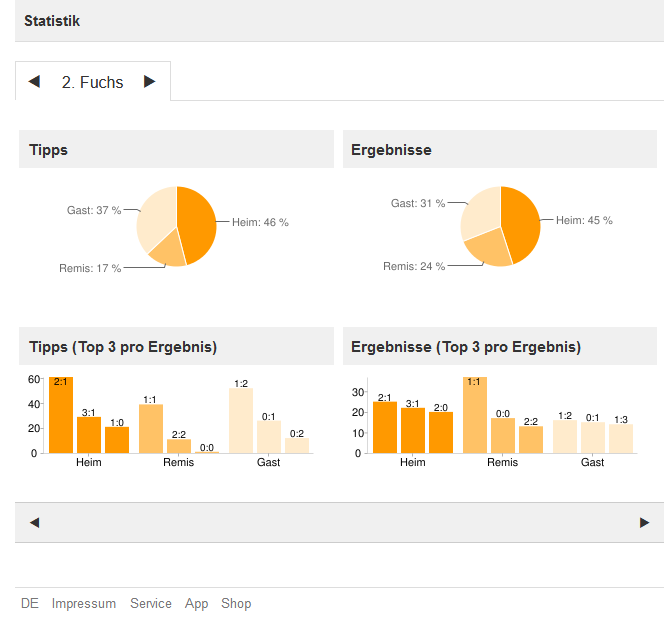Click the Heim slice in Tipps pie chart
664x628 pixels.
[197, 222]
